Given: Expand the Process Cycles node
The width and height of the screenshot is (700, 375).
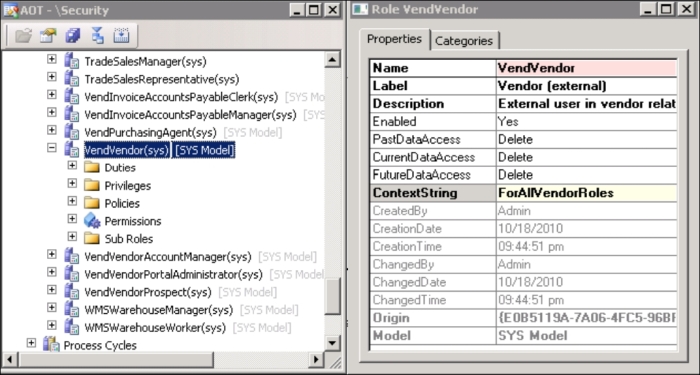Looking at the screenshot, I should 31,342.
